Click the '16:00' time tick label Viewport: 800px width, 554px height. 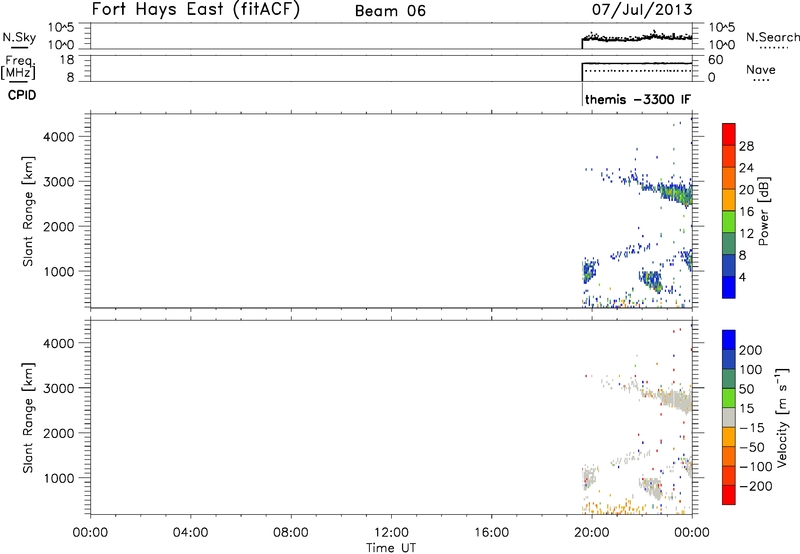[x=491, y=533]
